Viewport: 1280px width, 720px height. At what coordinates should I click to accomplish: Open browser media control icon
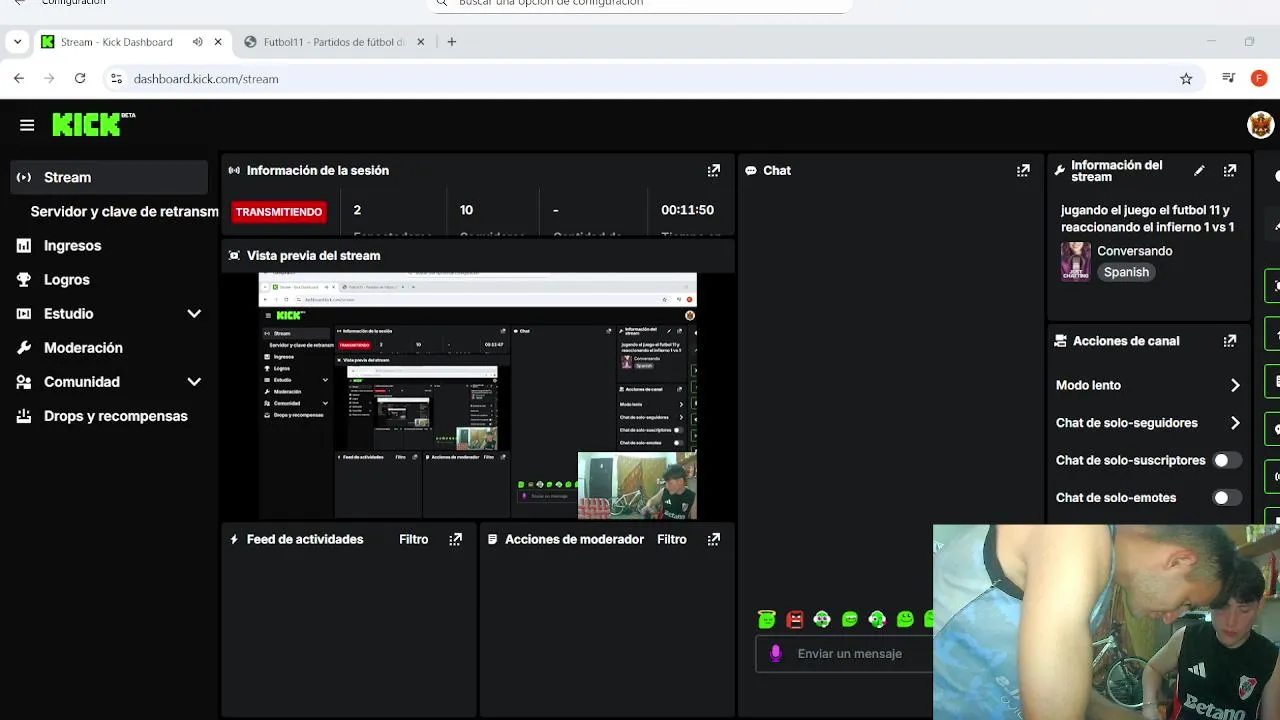pyautogui.click(x=1229, y=78)
